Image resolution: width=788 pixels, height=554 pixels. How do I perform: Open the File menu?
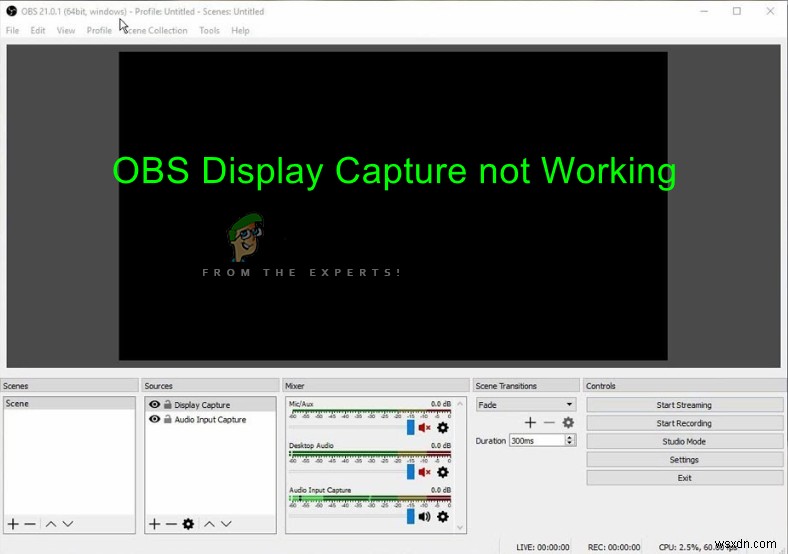12,30
